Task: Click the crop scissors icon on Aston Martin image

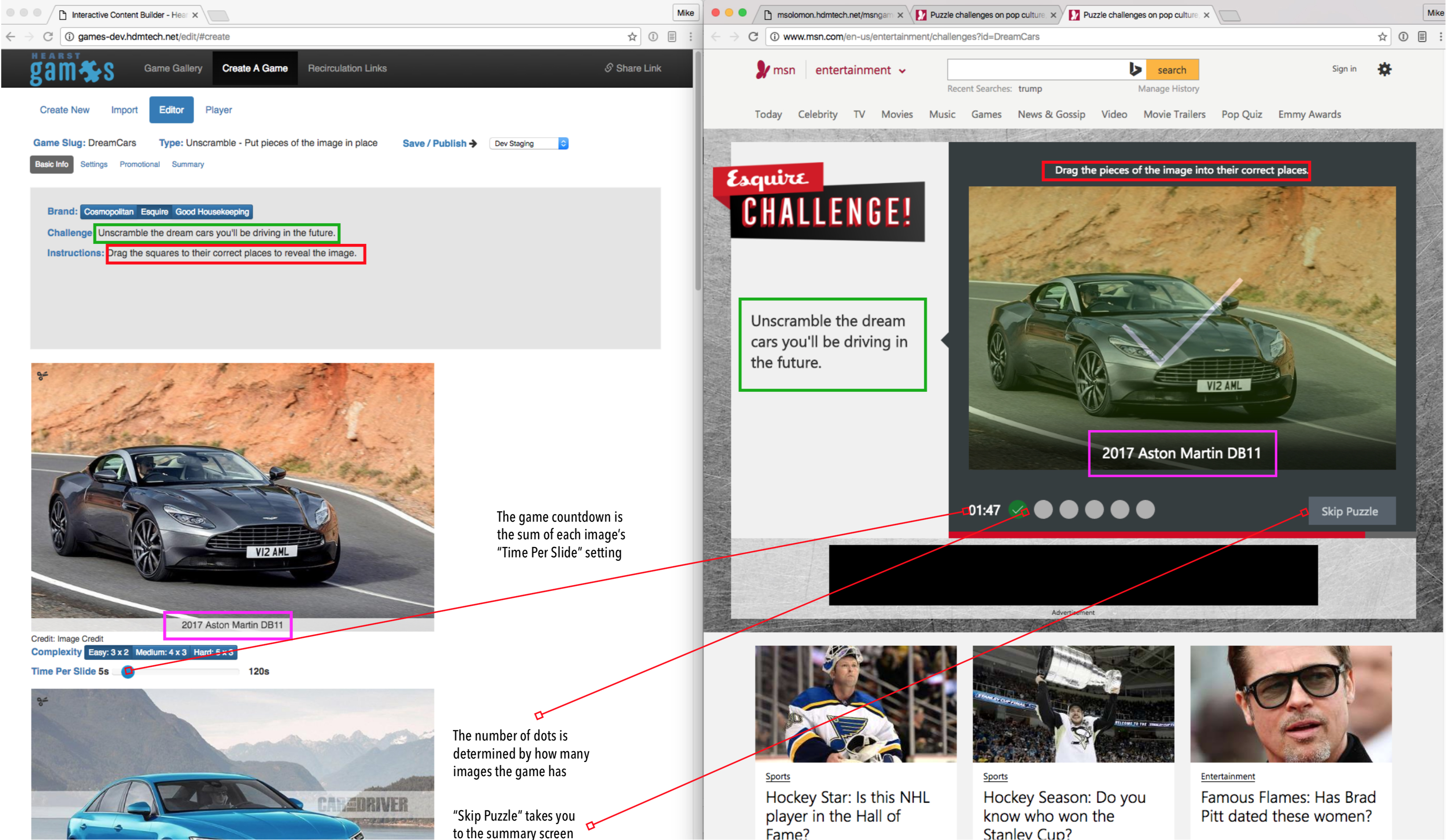Action: pyautogui.click(x=42, y=376)
